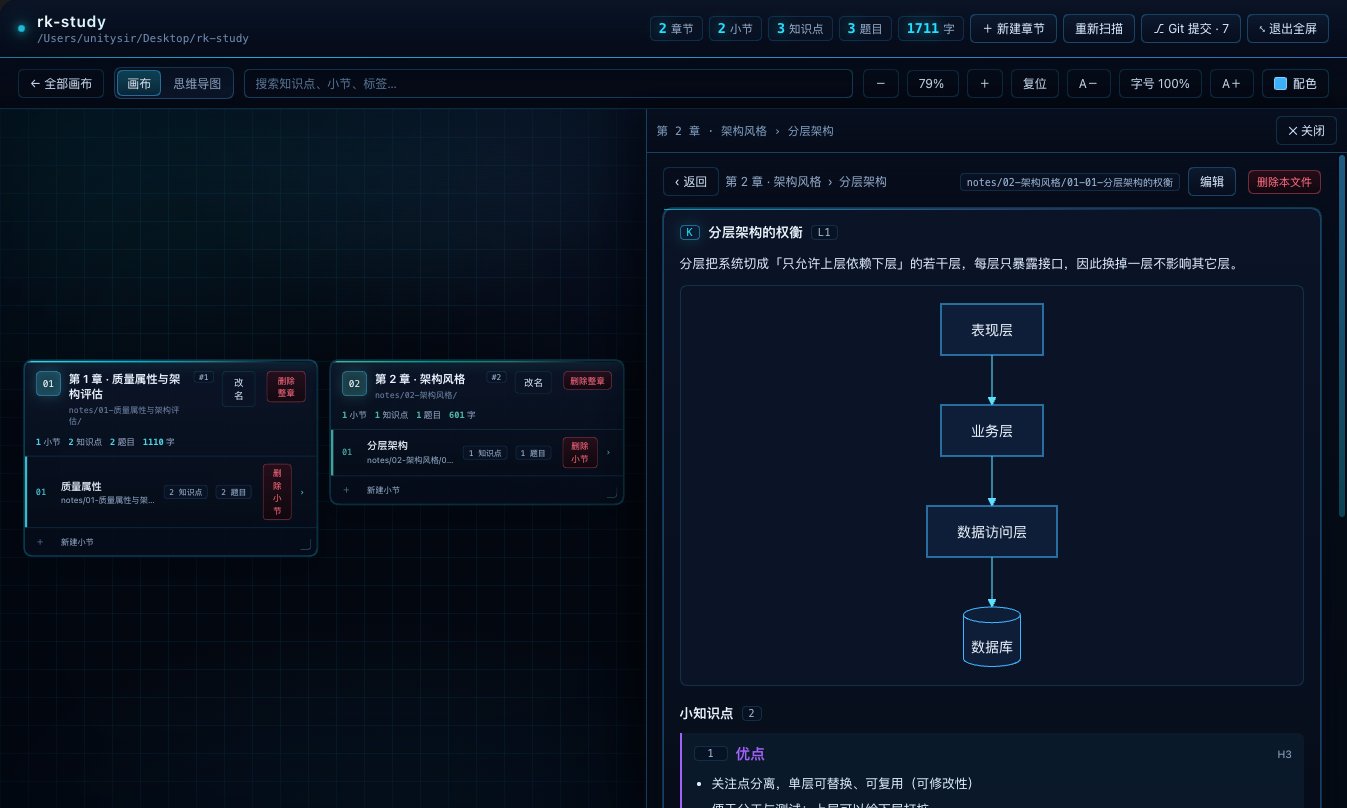The width and height of the screenshot is (1347, 808).
Task: Close the detail panel with ✕ 关闭
Action: (1306, 131)
